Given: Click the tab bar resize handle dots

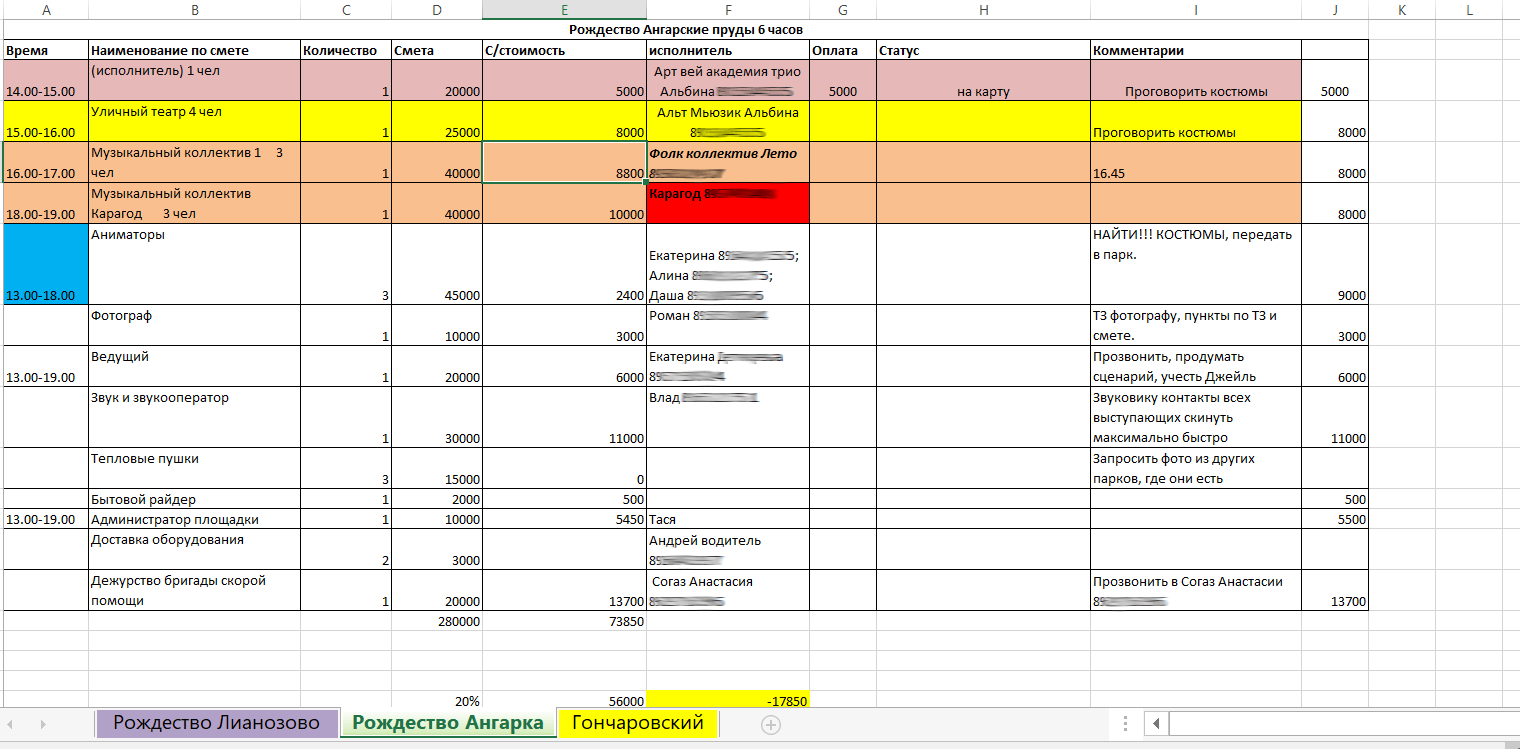Looking at the screenshot, I should point(1126,723).
